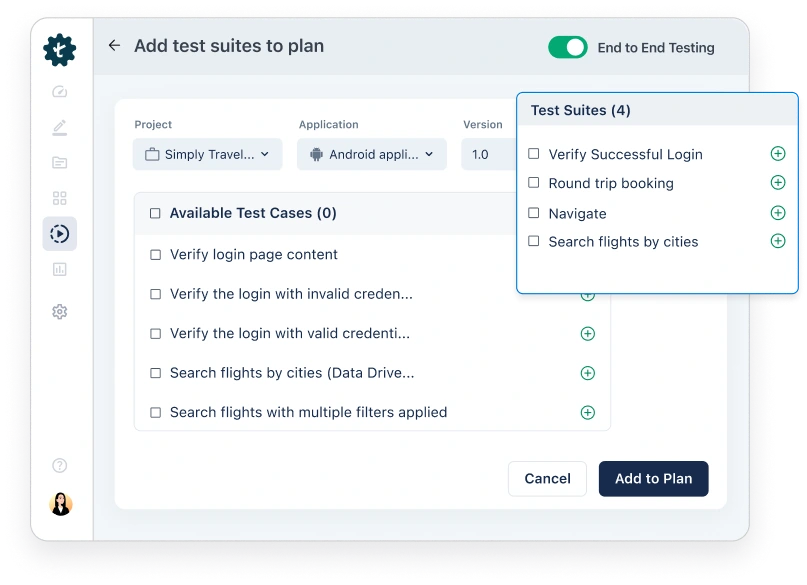Toggle the End to End Testing switch

point(567,47)
